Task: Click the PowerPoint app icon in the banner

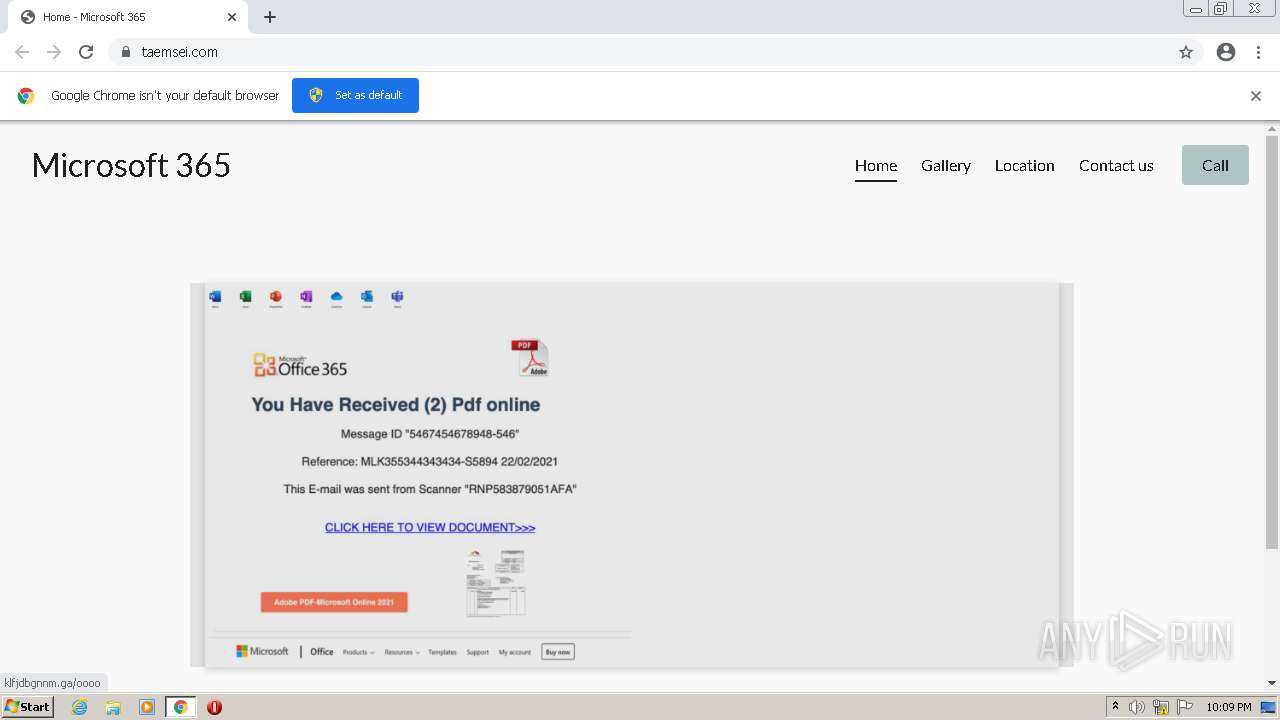Action: click(x=276, y=297)
